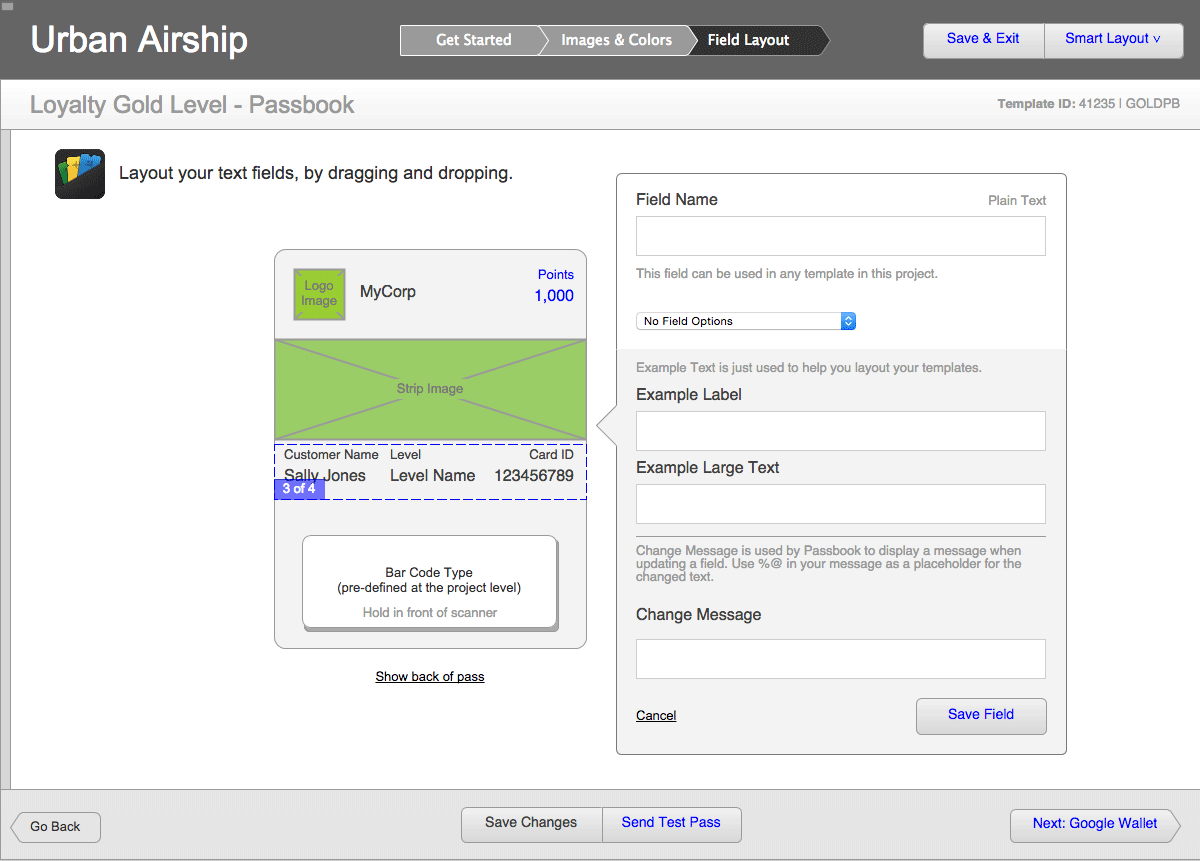Click the Plain Text label
The height and width of the screenshot is (861, 1200).
(x=1017, y=201)
